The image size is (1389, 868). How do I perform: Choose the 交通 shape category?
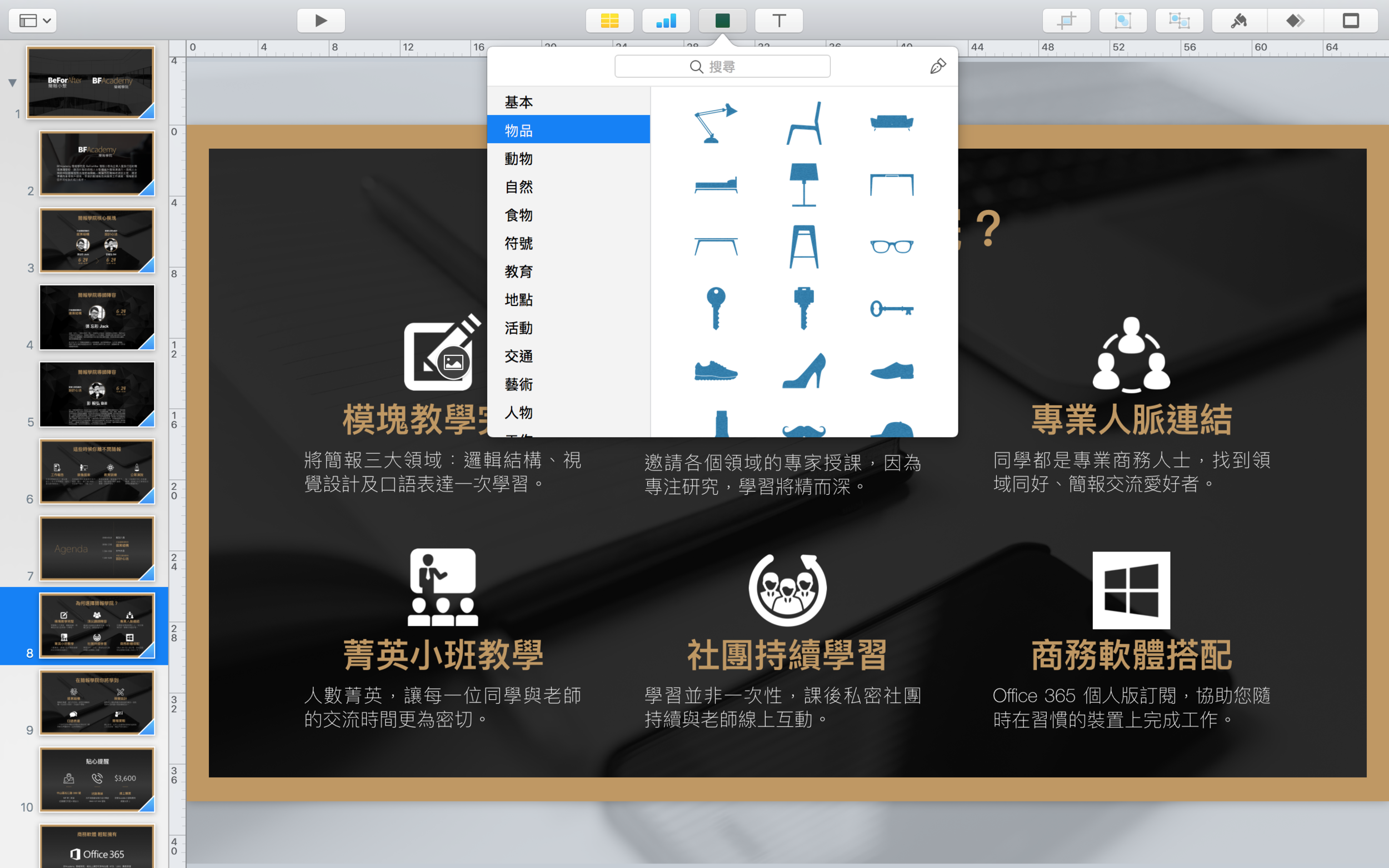coord(518,356)
